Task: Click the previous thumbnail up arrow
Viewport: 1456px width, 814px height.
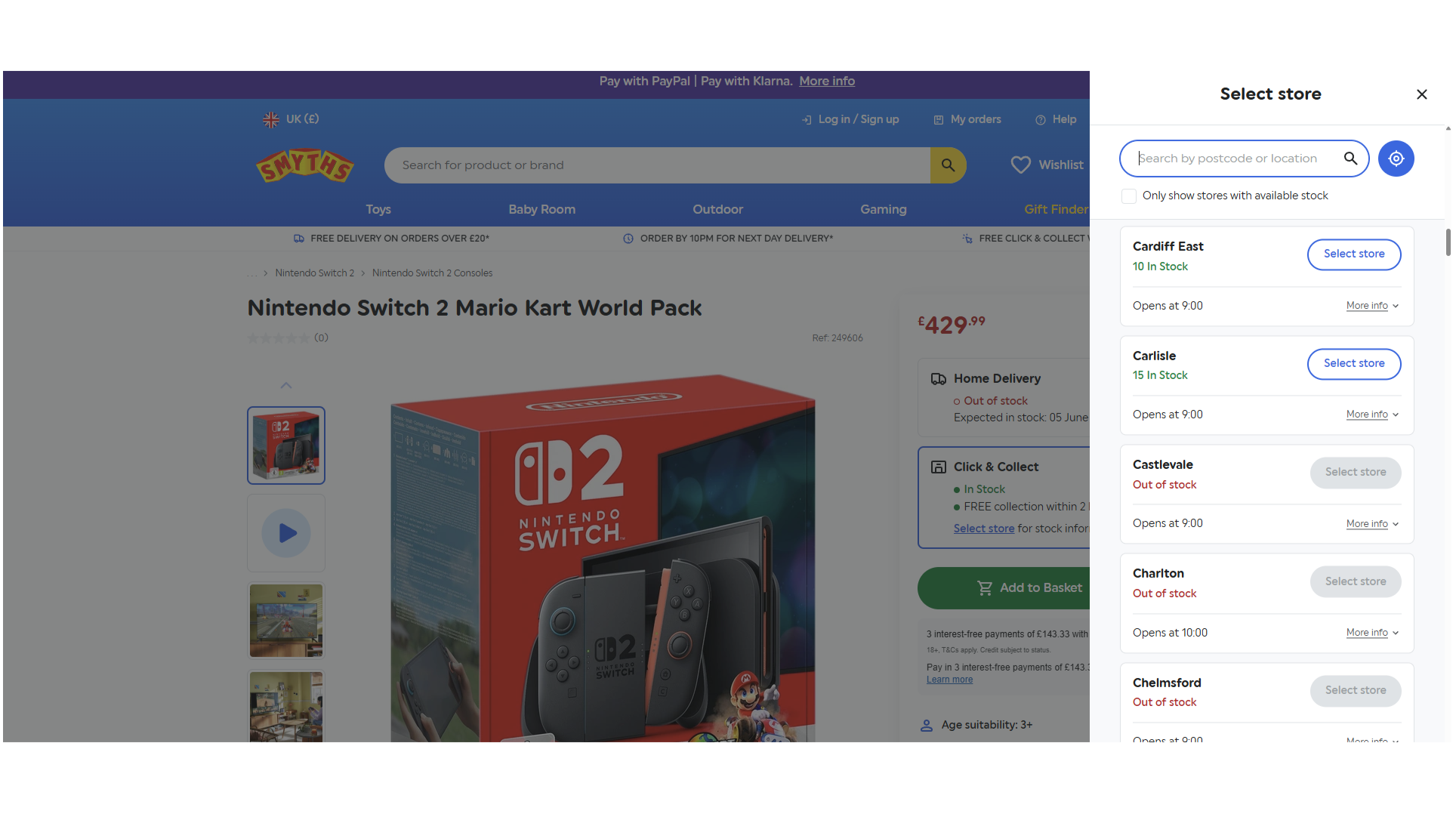Action: [286, 385]
